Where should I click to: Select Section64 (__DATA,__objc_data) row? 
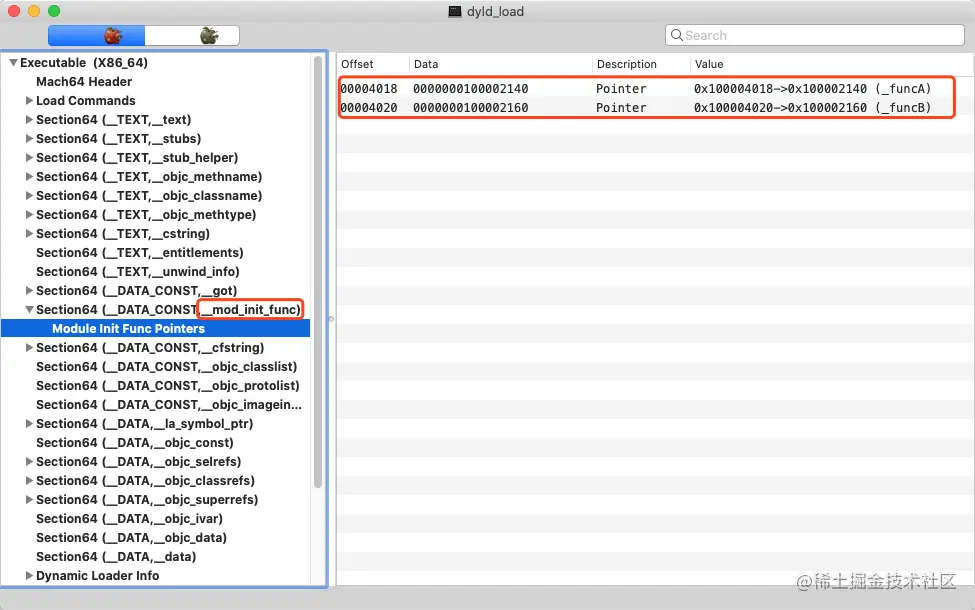click(155, 538)
